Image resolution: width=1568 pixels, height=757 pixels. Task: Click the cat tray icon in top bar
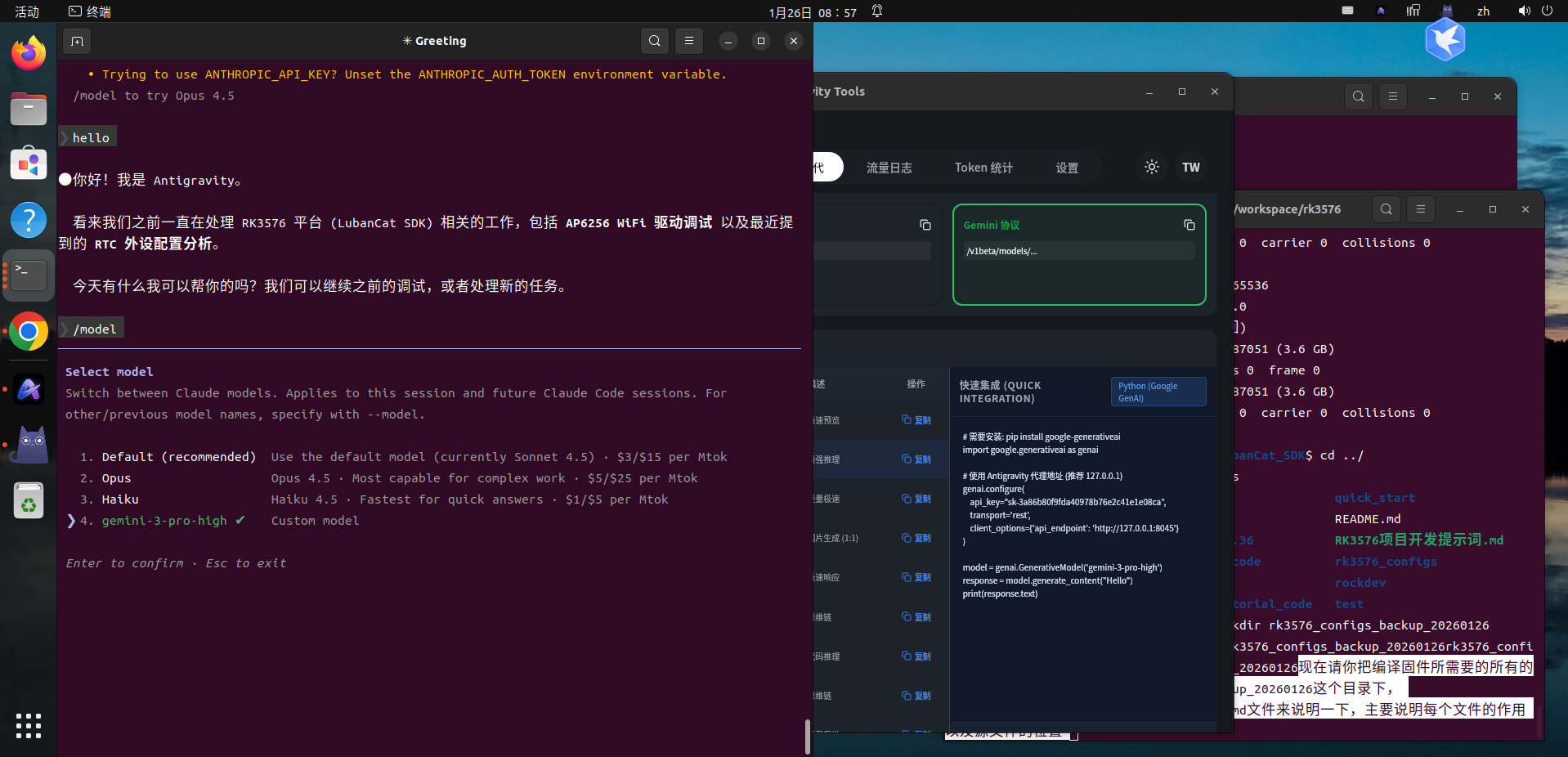pos(1447,11)
